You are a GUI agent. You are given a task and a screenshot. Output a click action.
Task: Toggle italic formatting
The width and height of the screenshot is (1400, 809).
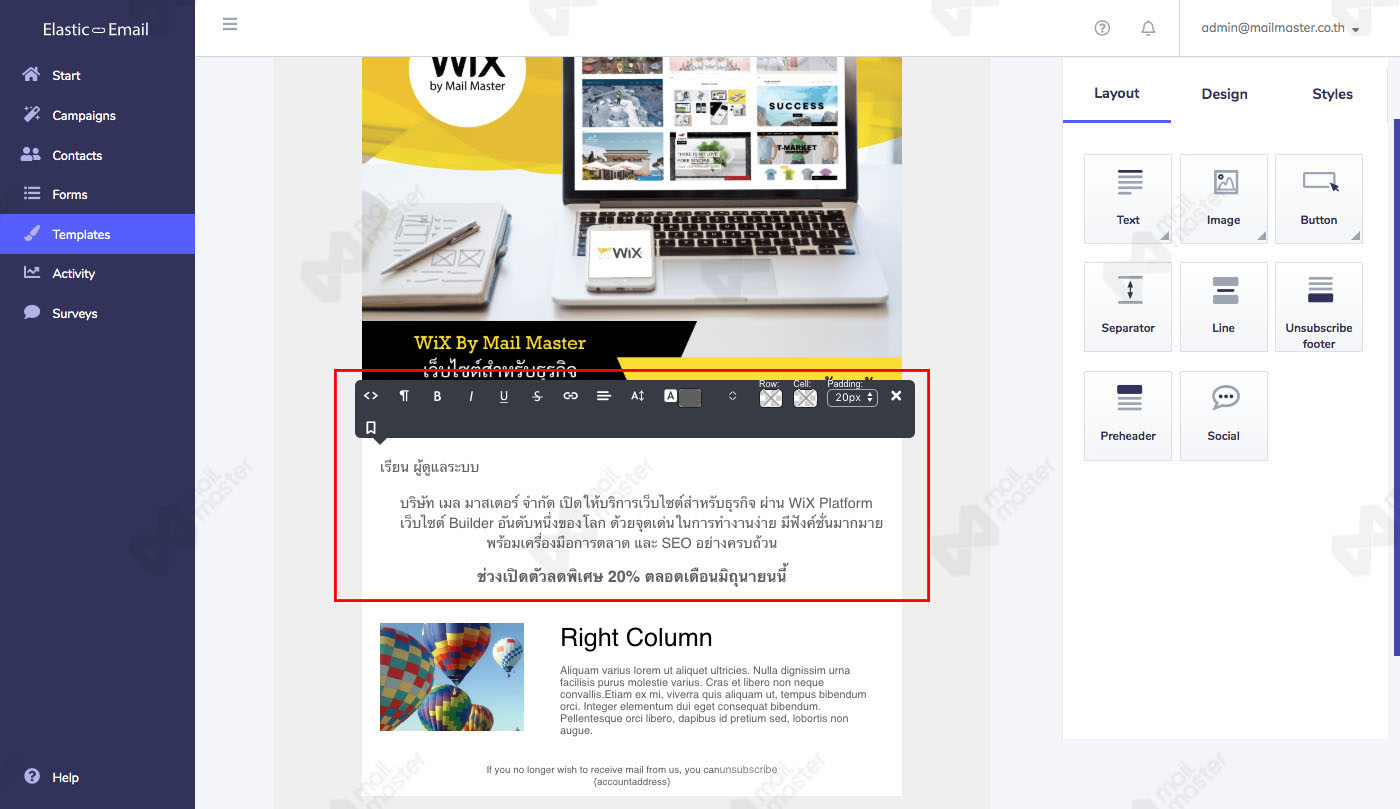click(471, 396)
